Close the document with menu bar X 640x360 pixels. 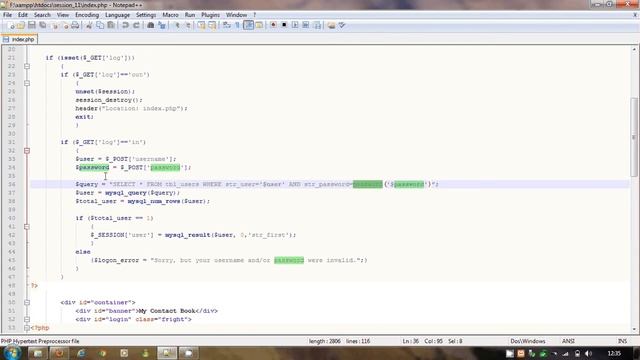pyautogui.click(x=635, y=15)
